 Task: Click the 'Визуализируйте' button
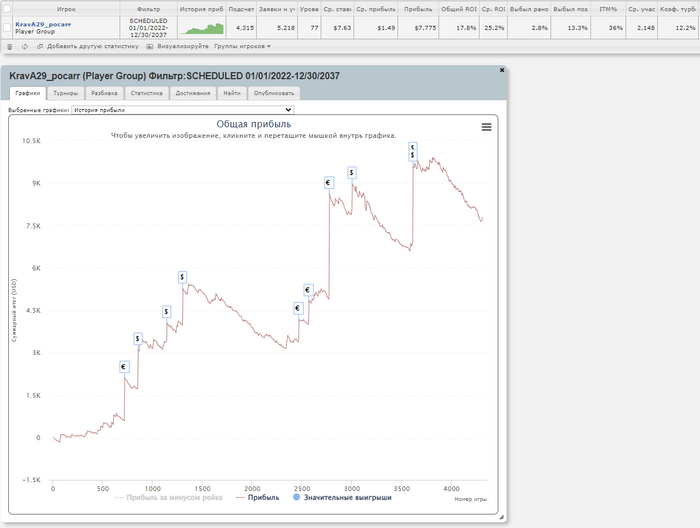pos(183,46)
